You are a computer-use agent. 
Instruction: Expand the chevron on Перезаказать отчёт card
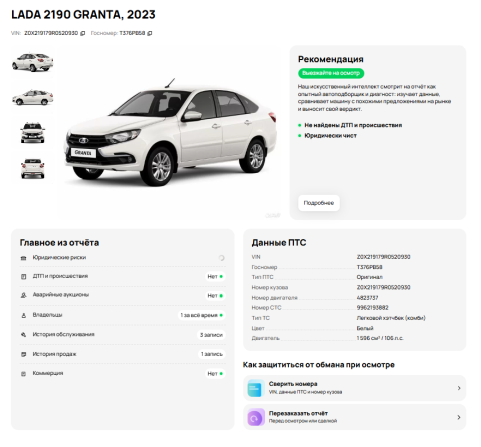[x=459, y=417]
